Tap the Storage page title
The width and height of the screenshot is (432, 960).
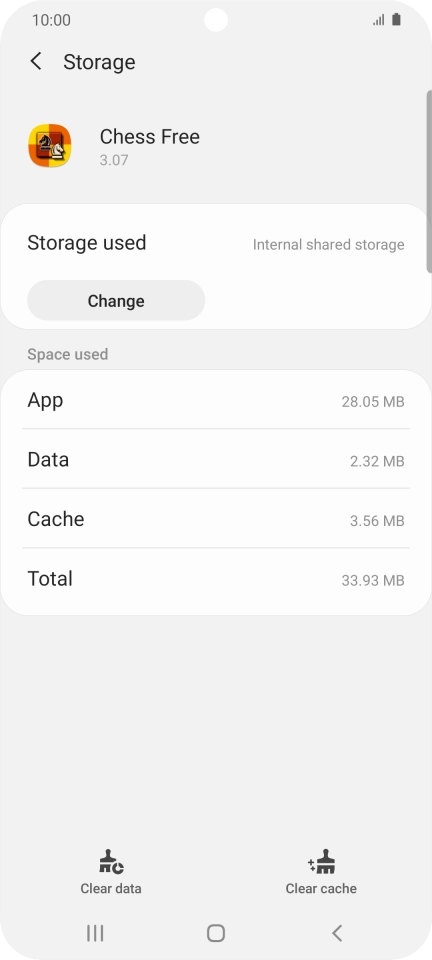(x=99, y=62)
